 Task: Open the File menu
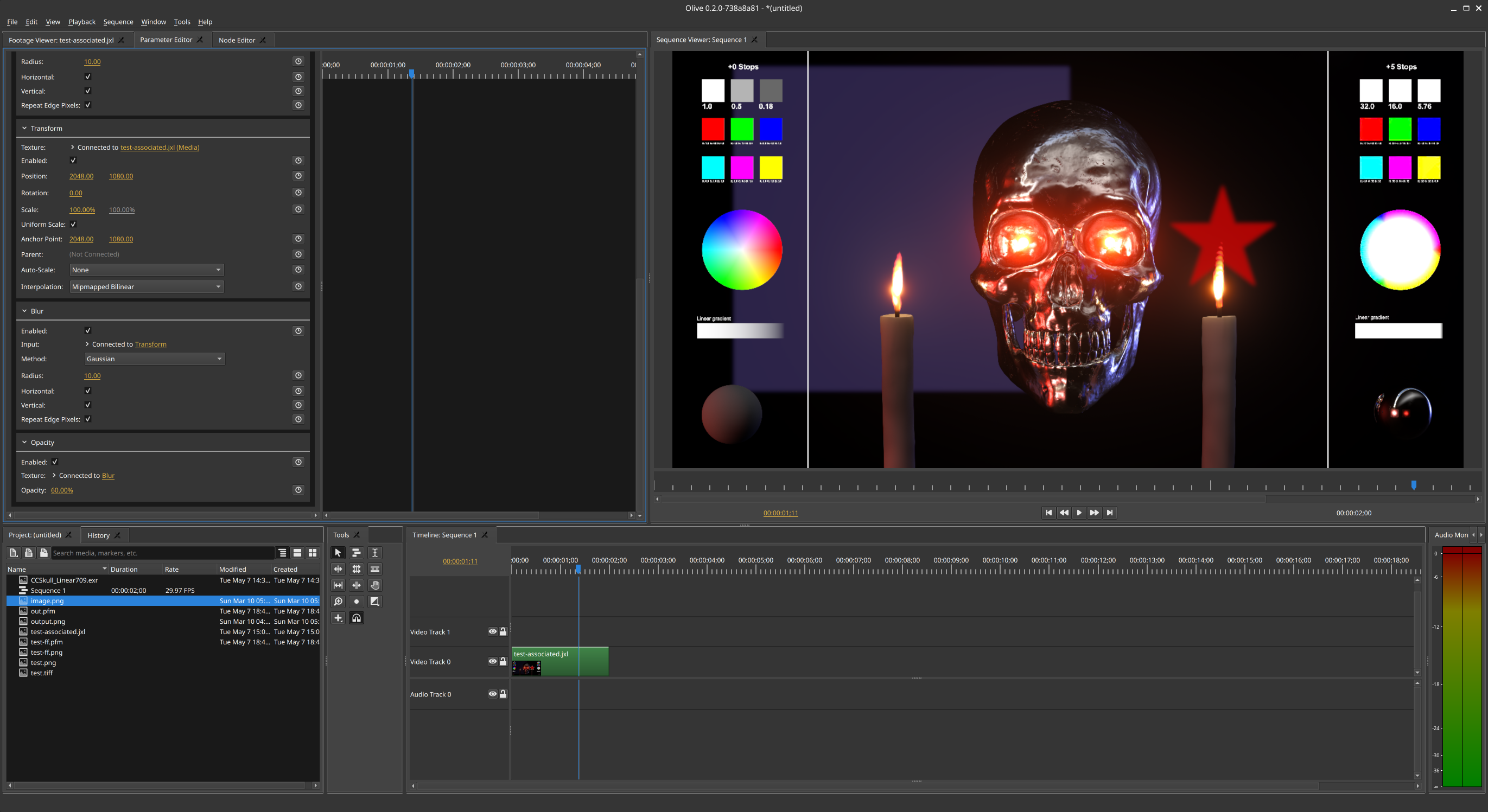pos(12,22)
